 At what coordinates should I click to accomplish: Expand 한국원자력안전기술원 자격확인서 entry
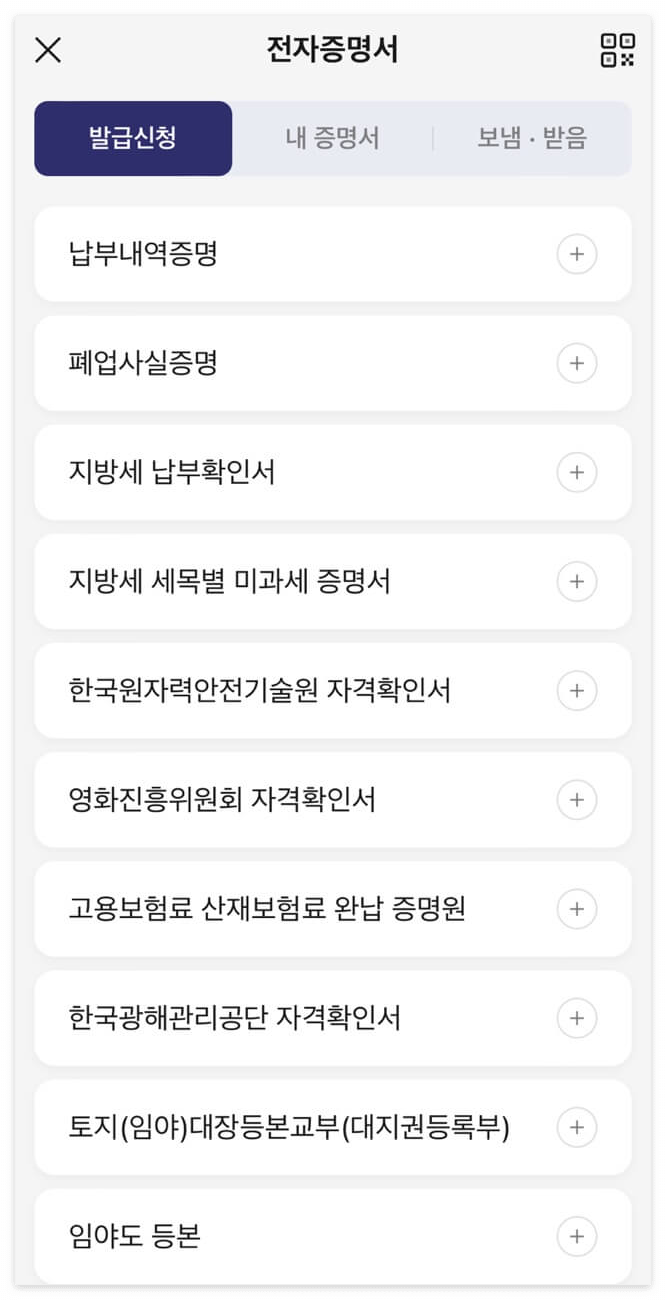tap(577, 691)
